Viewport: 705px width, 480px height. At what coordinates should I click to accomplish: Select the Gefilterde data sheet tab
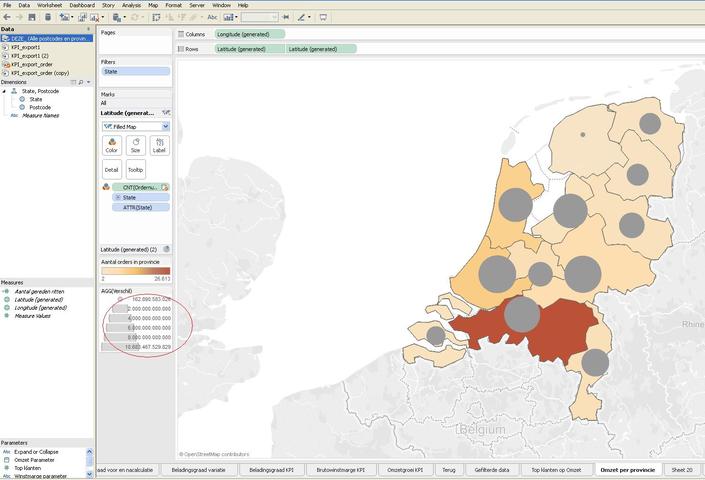491,469
